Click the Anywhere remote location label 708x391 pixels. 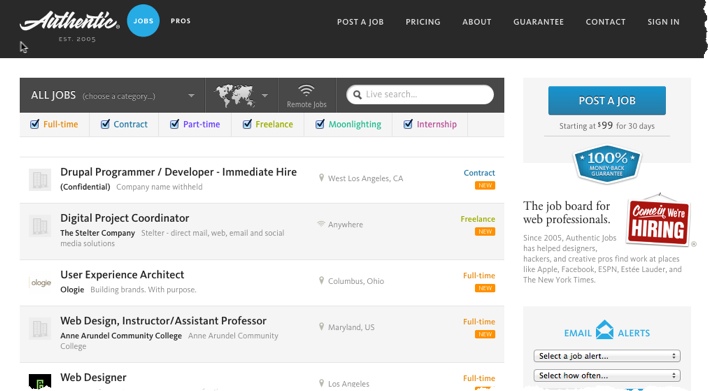pyautogui.click(x=345, y=224)
